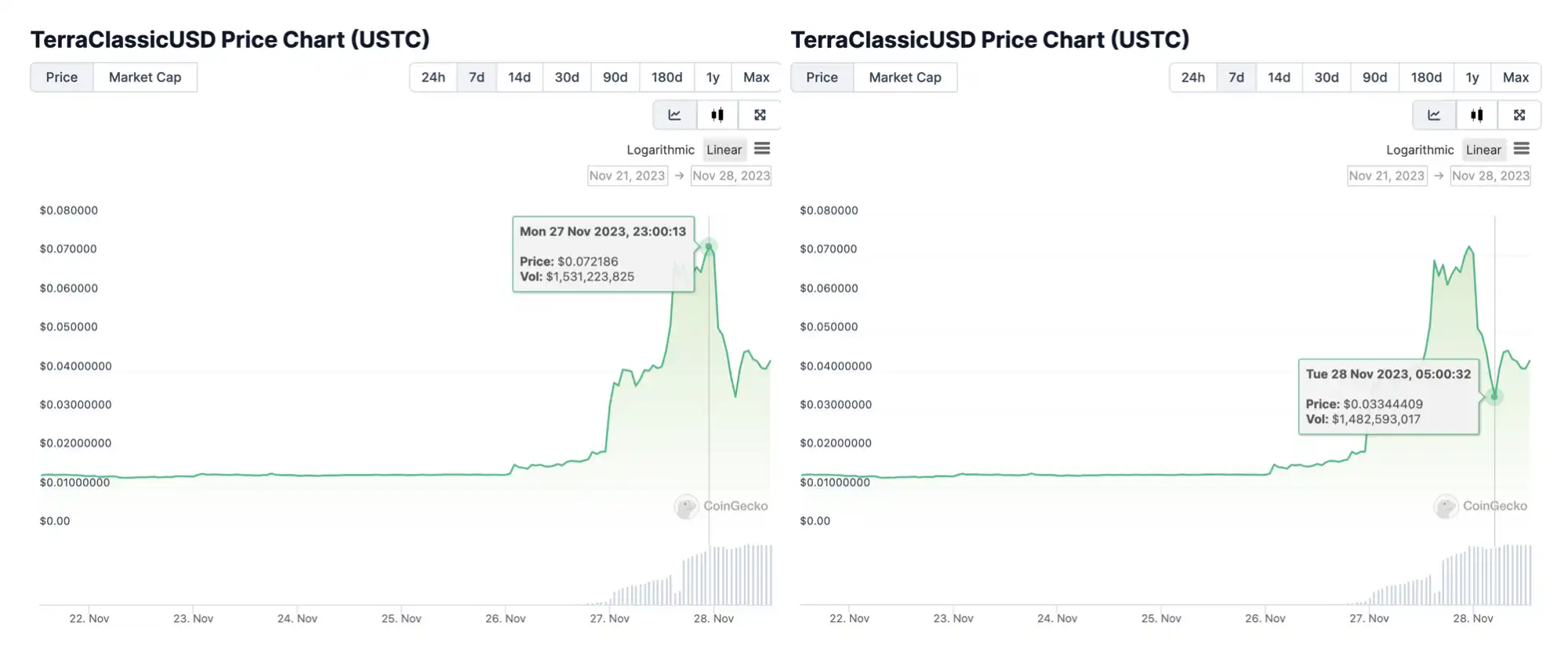The image size is (1568, 648).
Task: Expand left chart to fullscreen
Action: click(760, 115)
